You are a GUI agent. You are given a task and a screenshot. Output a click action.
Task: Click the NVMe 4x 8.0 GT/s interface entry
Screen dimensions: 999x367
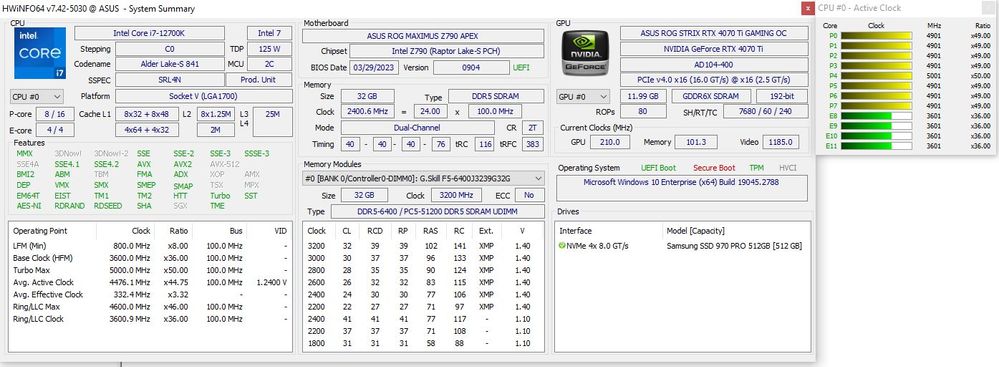click(598, 246)
